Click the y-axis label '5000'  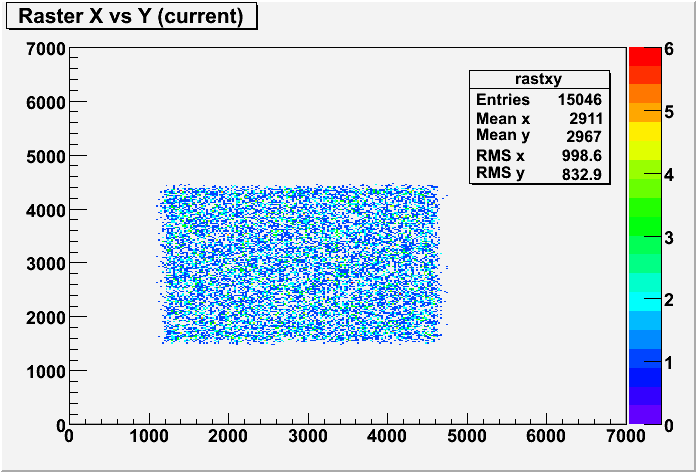click(46, 156)
